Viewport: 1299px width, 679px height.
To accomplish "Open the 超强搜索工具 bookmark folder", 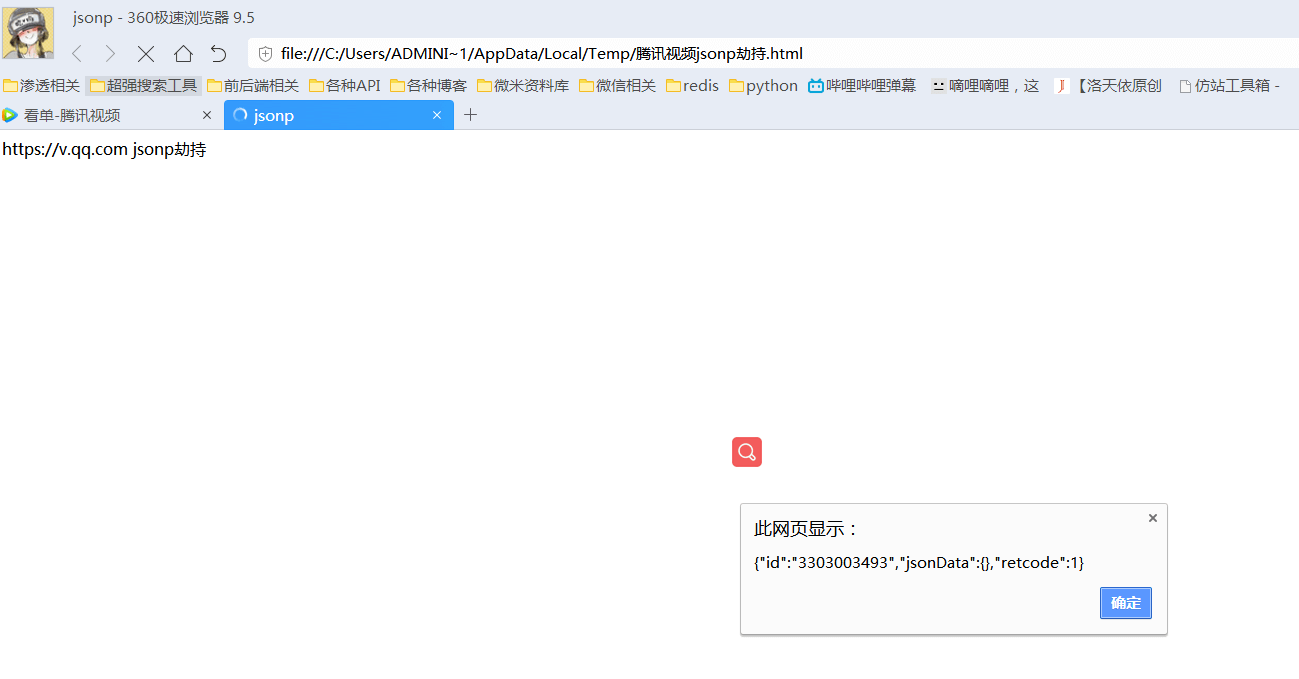I will [144, 86].
